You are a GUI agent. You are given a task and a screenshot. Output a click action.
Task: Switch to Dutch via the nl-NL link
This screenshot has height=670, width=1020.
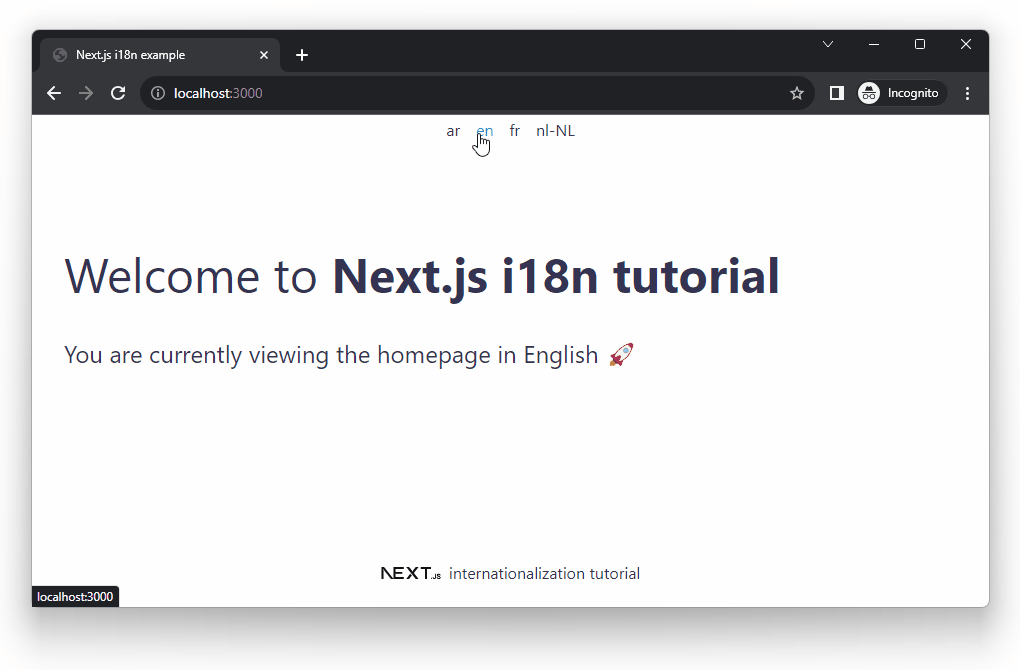(556, 131)
